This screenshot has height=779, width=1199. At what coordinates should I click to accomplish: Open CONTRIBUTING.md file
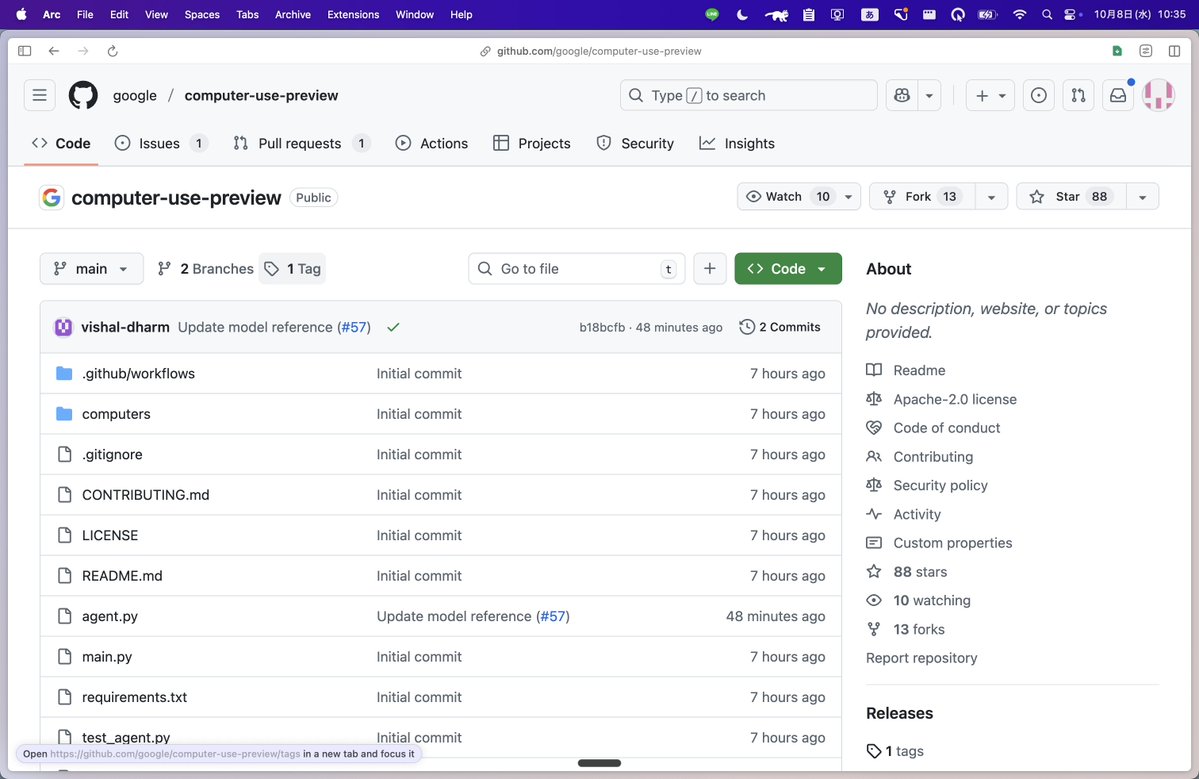point(145,495)
